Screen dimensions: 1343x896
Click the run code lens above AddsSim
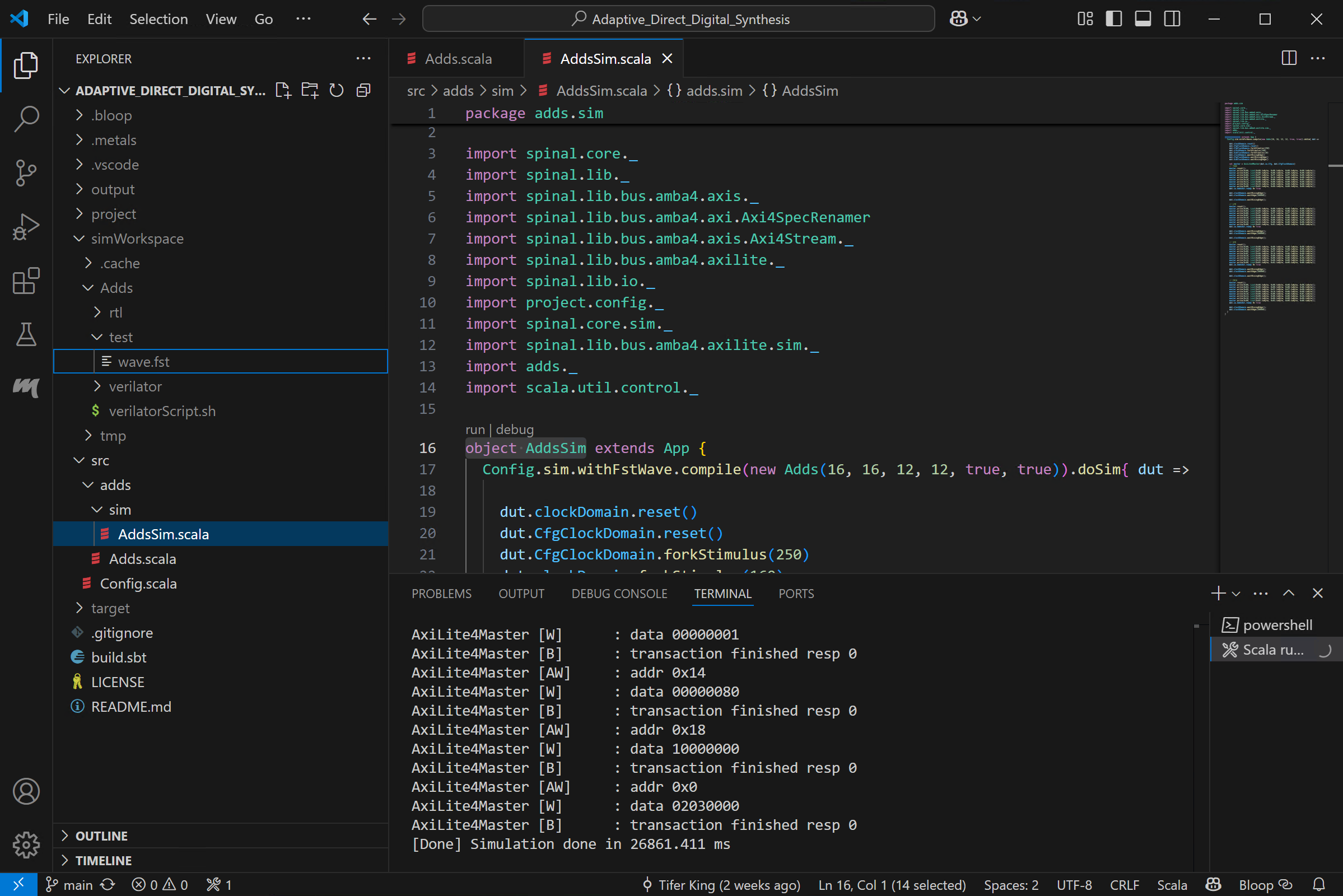pyautogui.click(x=475, y=429)
